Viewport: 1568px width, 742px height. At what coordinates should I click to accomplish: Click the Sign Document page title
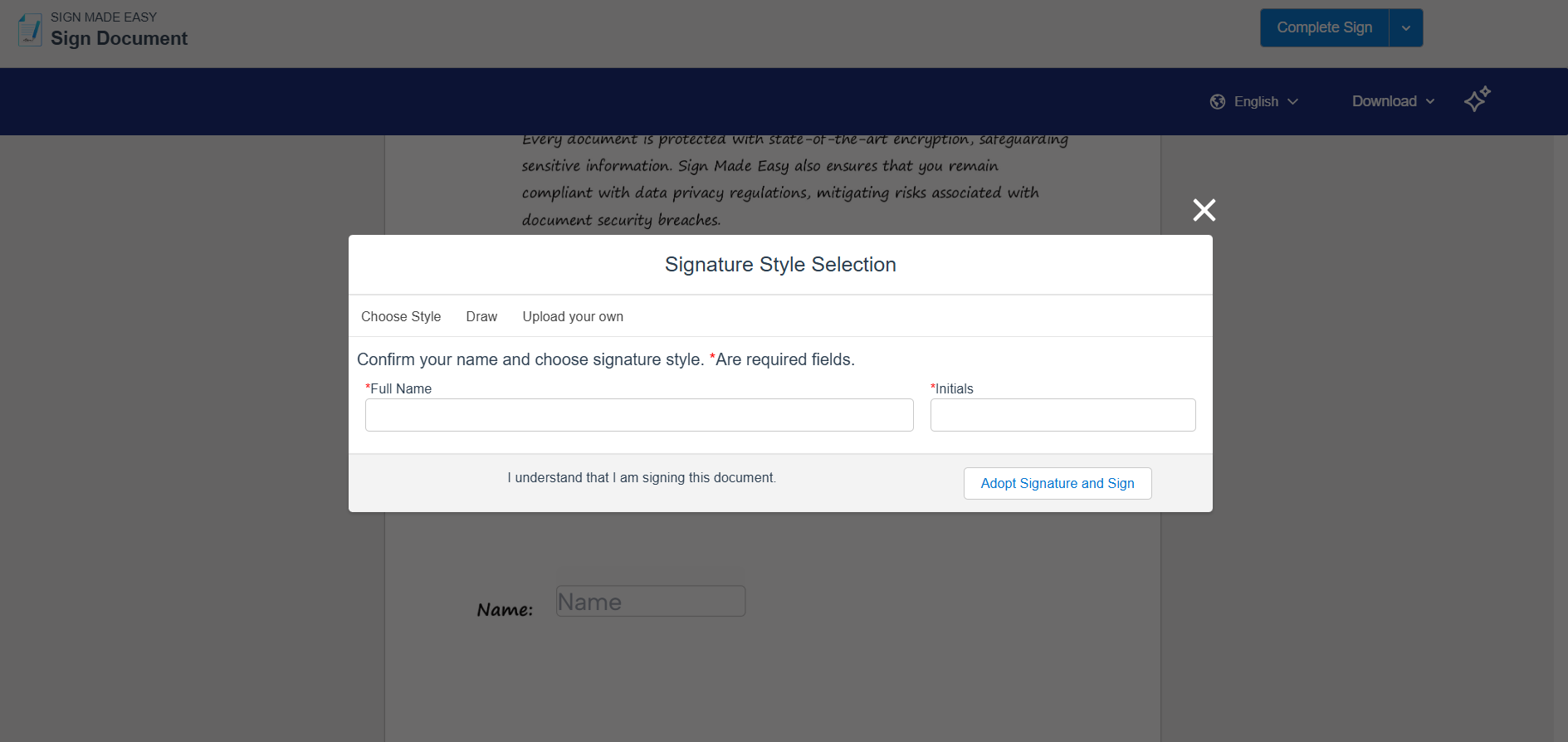120,38
